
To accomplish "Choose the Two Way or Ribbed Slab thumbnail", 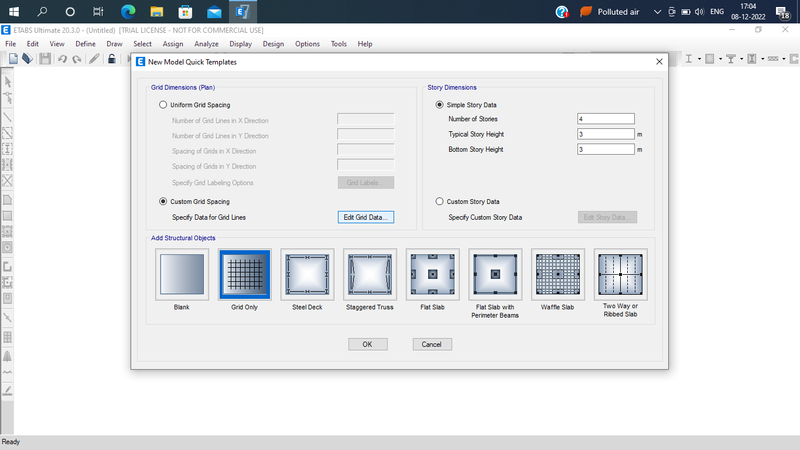I will (620, 274).
